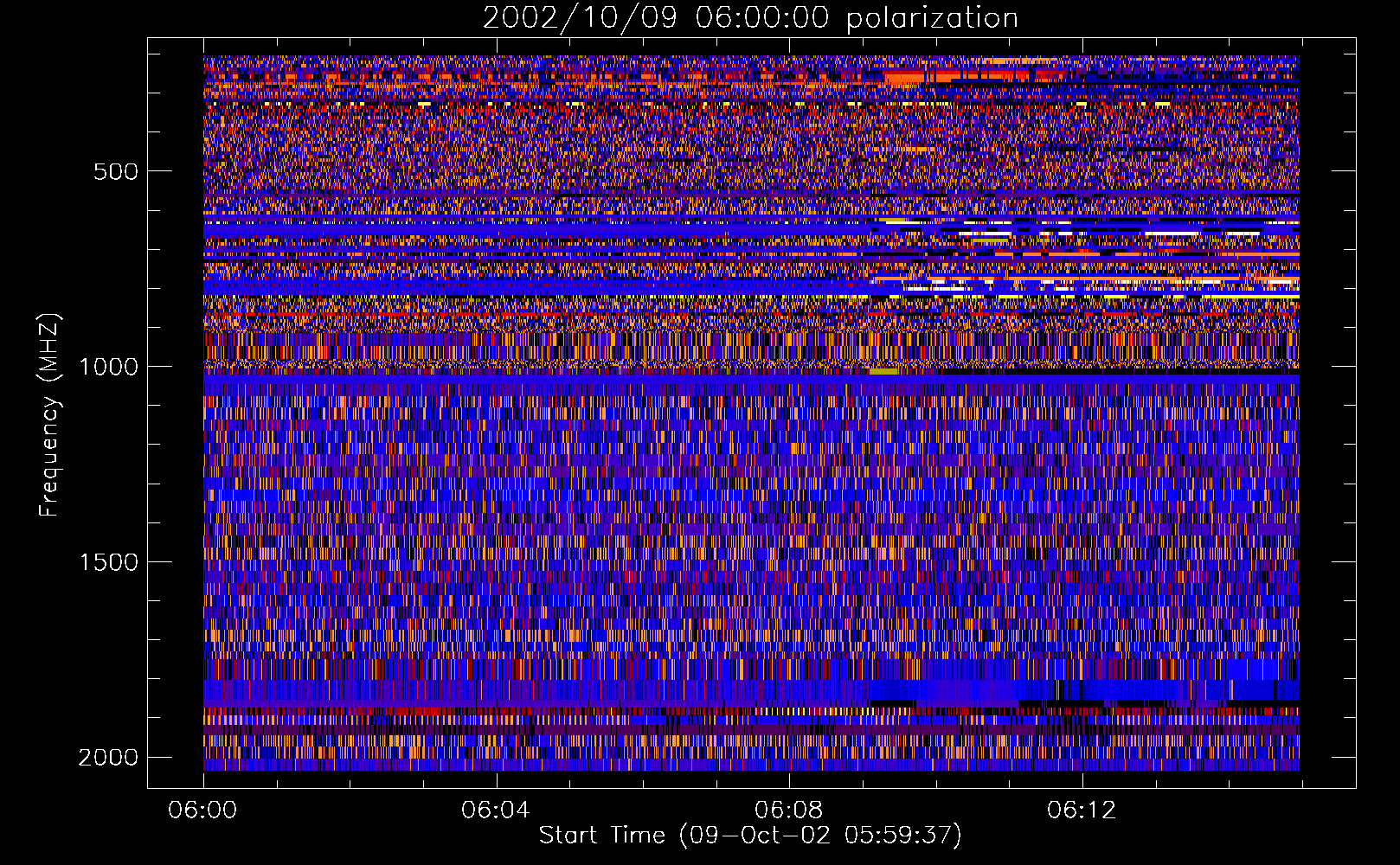Select the 'Frequency (MHZ)' y-axis label
The width and height of the screenshot is (1400, 865).
(x=49, y=415)
